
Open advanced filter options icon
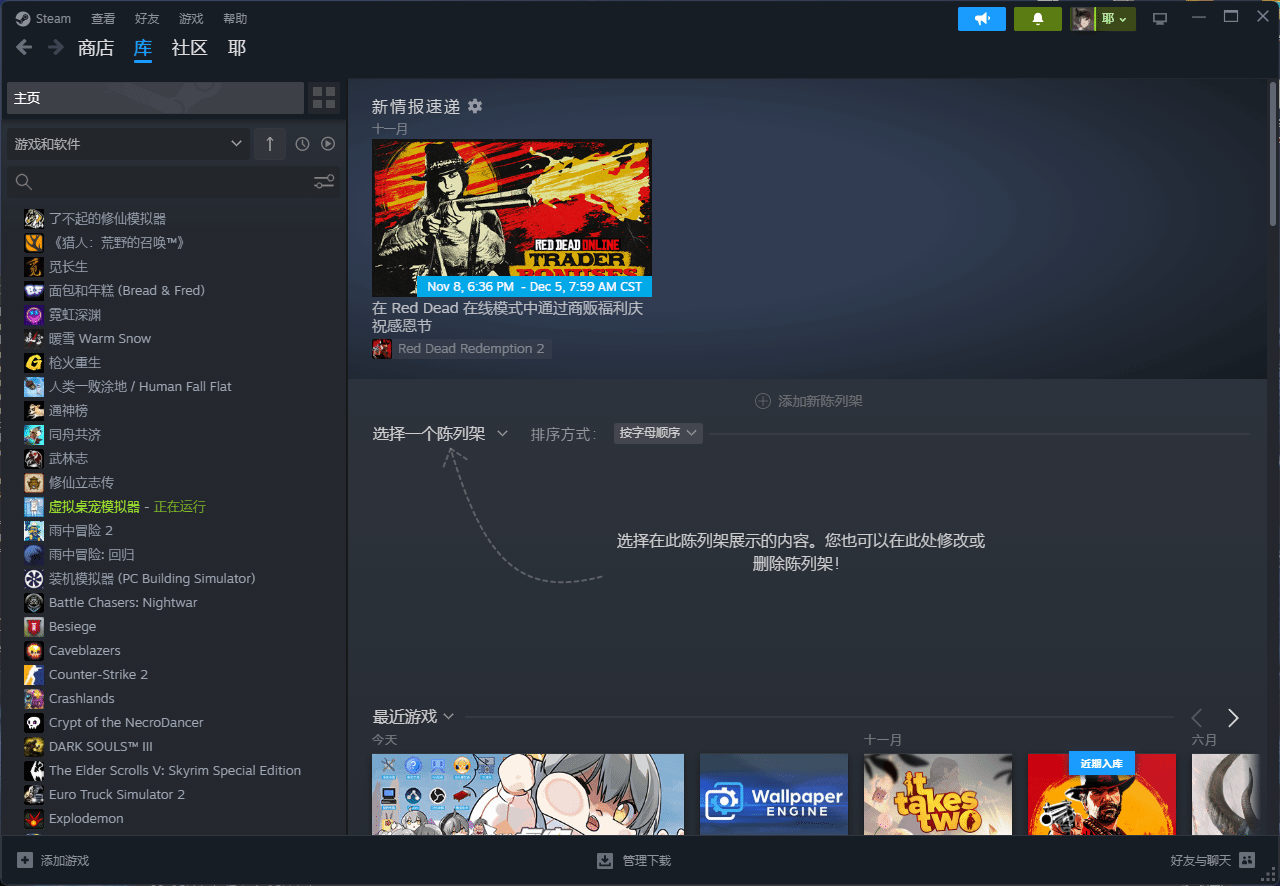[324, 182]
